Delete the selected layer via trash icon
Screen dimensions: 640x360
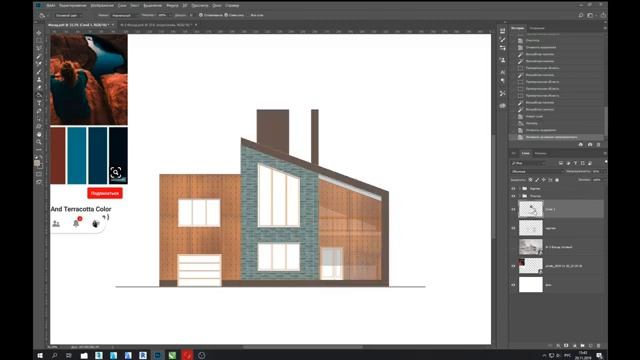[x=598, y=346]
